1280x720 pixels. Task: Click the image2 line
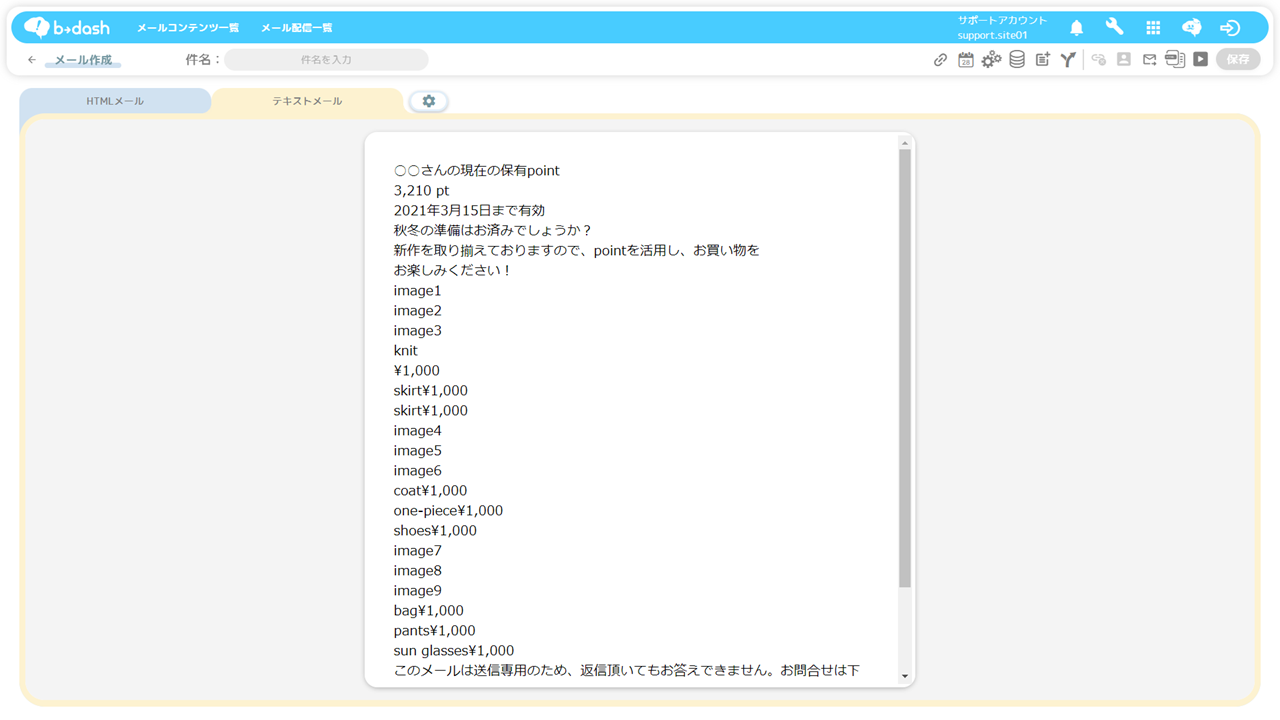417,311
